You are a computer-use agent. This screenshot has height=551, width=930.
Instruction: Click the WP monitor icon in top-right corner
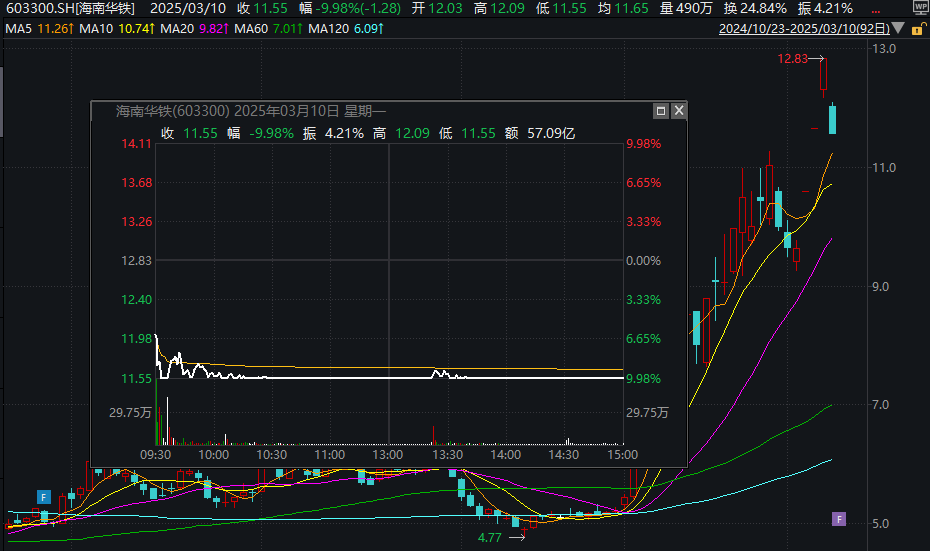[x=920, y=7]
